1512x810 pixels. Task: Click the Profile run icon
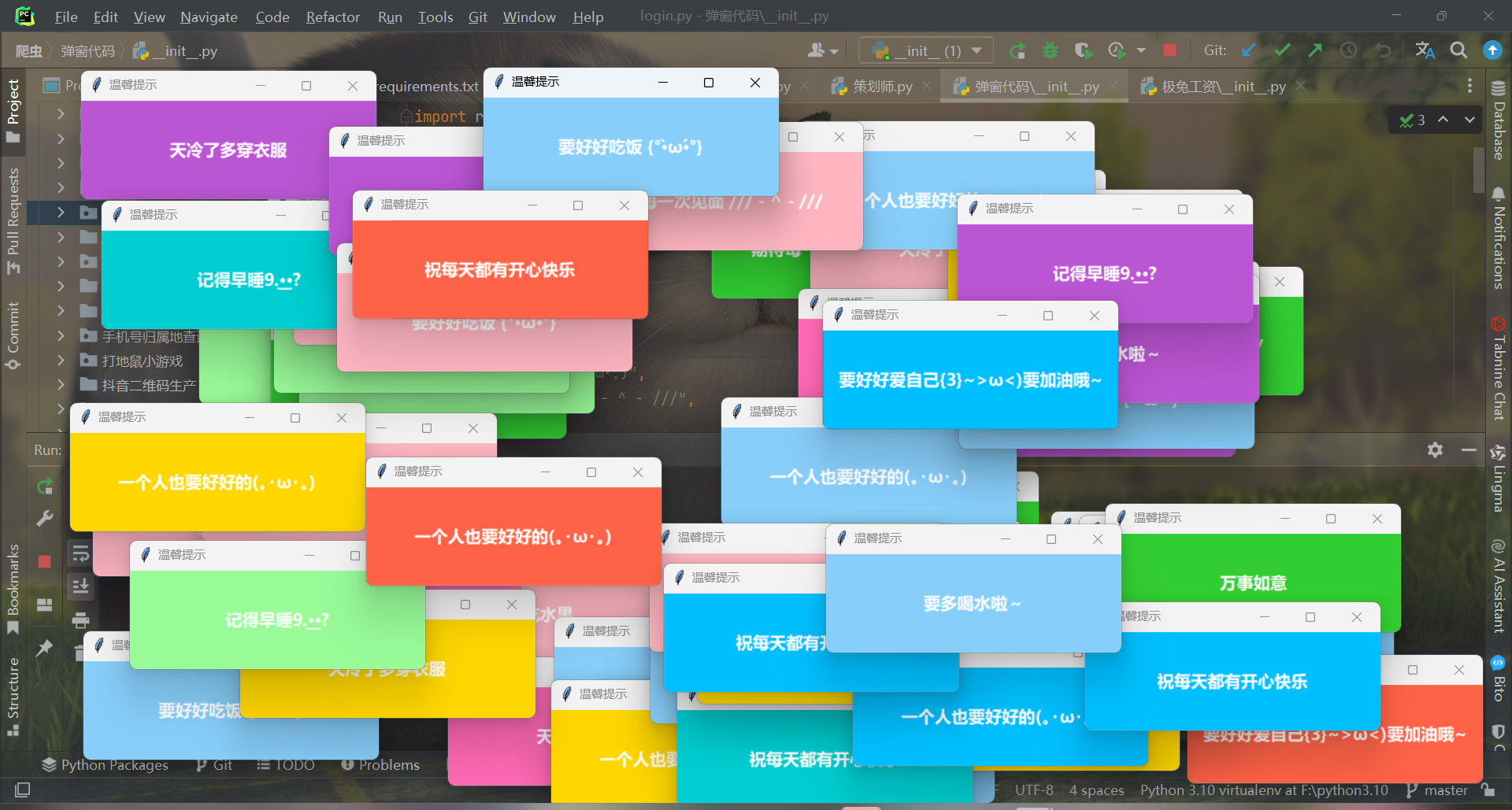click(1117, 51)
